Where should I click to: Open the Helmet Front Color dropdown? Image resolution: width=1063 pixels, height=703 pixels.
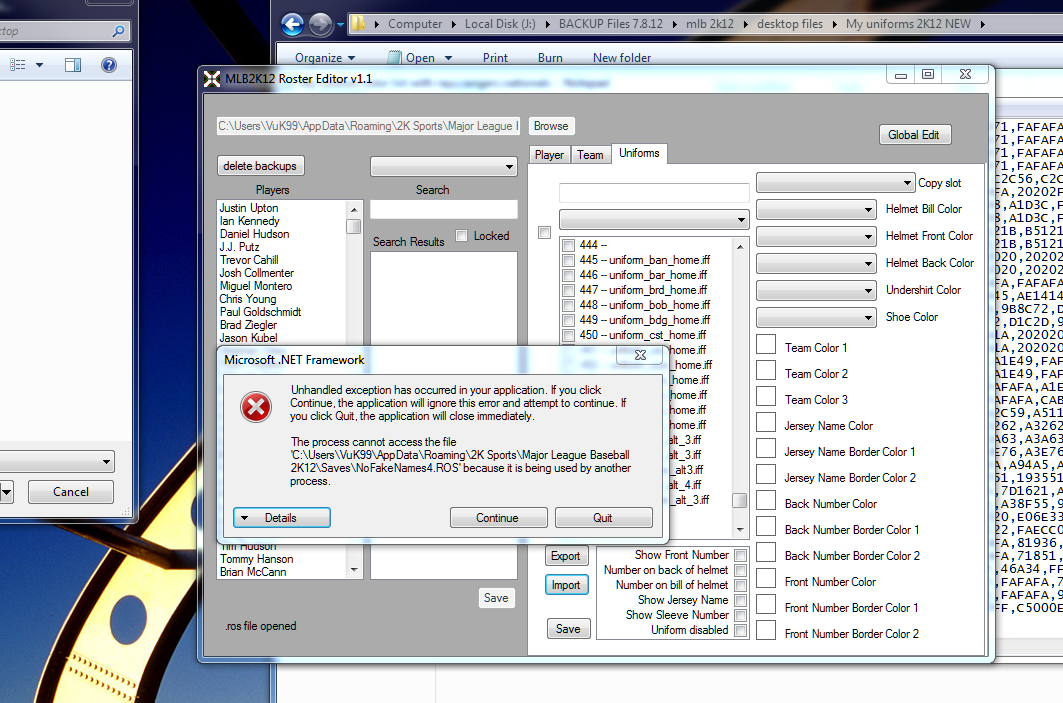816,237
